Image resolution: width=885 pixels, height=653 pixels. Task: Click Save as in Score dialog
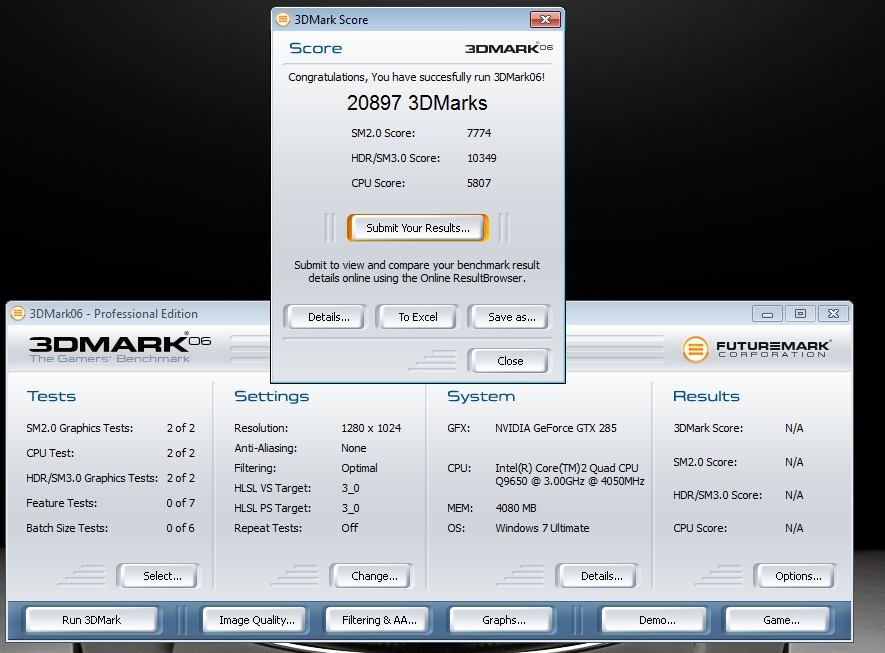[x=511, y=317]
